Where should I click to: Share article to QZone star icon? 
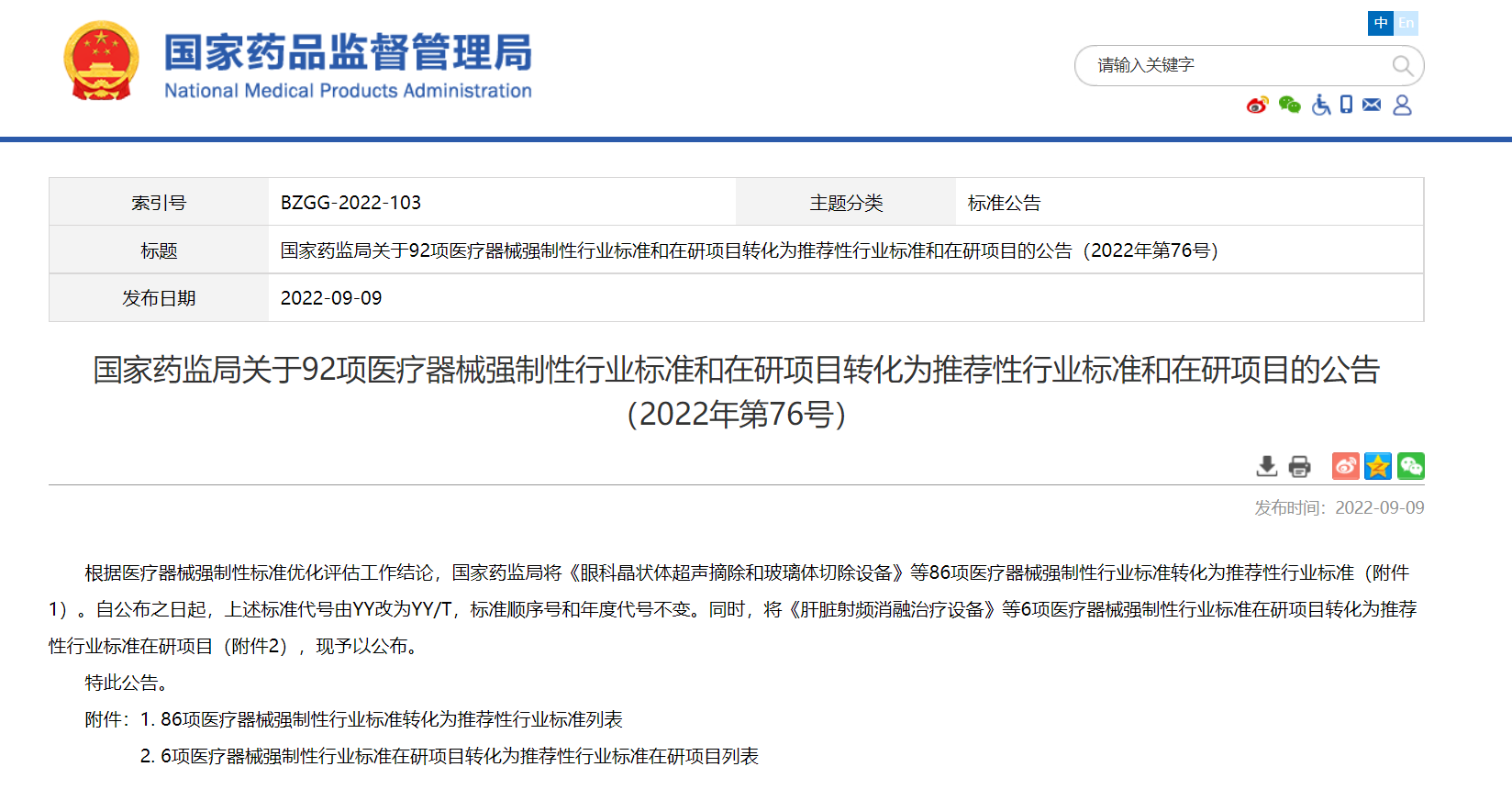click(x=1378, y=466)
